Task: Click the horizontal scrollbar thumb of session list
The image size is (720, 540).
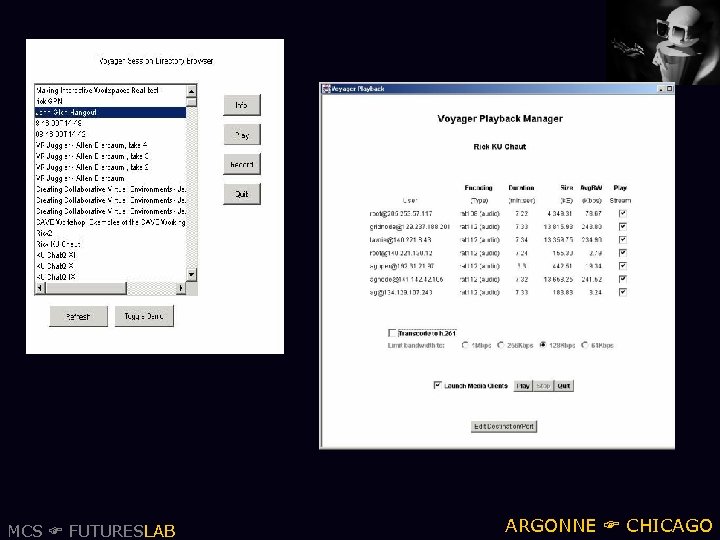Action: [x=86, y=288]
